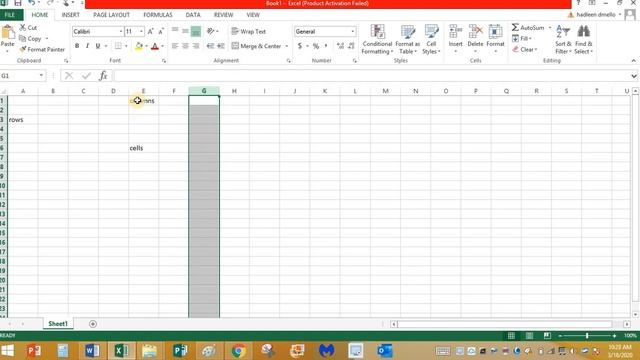Viewport: 640px width, 360px height.
Task: Toggle Align Left button
Action: tap(175, 46)
